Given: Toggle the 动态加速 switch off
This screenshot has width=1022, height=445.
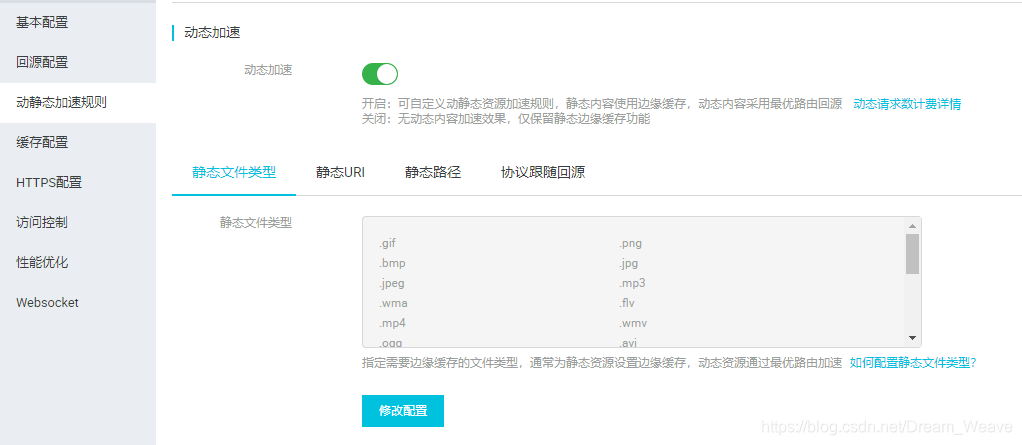Looking at the screenshot, I should click(x=380, y=74).
